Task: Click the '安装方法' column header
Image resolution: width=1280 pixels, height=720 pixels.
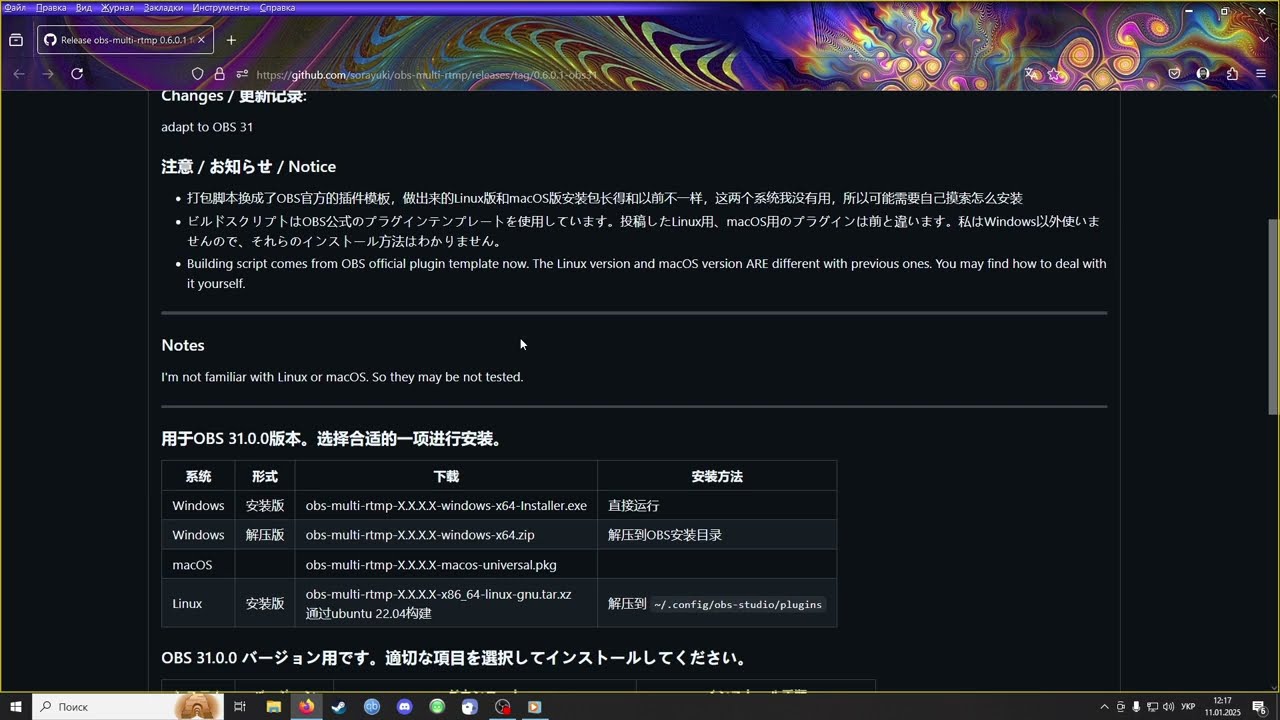Action: point(717,476)
